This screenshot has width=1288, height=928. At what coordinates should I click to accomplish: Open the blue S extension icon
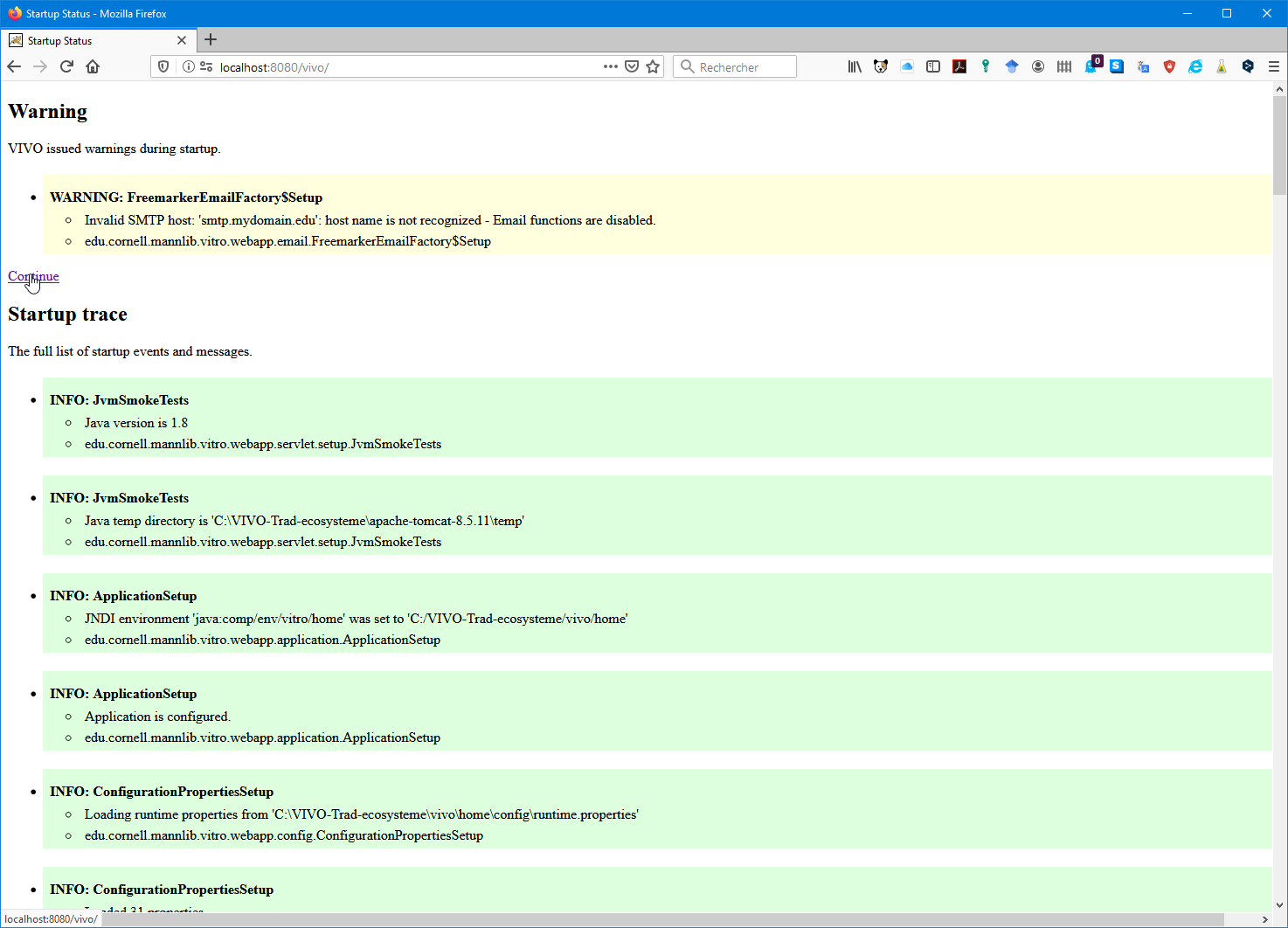tap(1117, 66)
